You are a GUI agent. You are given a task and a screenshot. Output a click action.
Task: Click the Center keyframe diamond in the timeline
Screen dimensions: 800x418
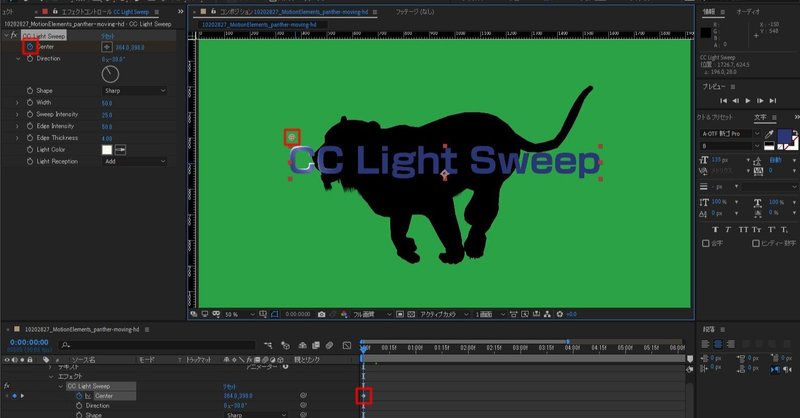pos(364,396)
